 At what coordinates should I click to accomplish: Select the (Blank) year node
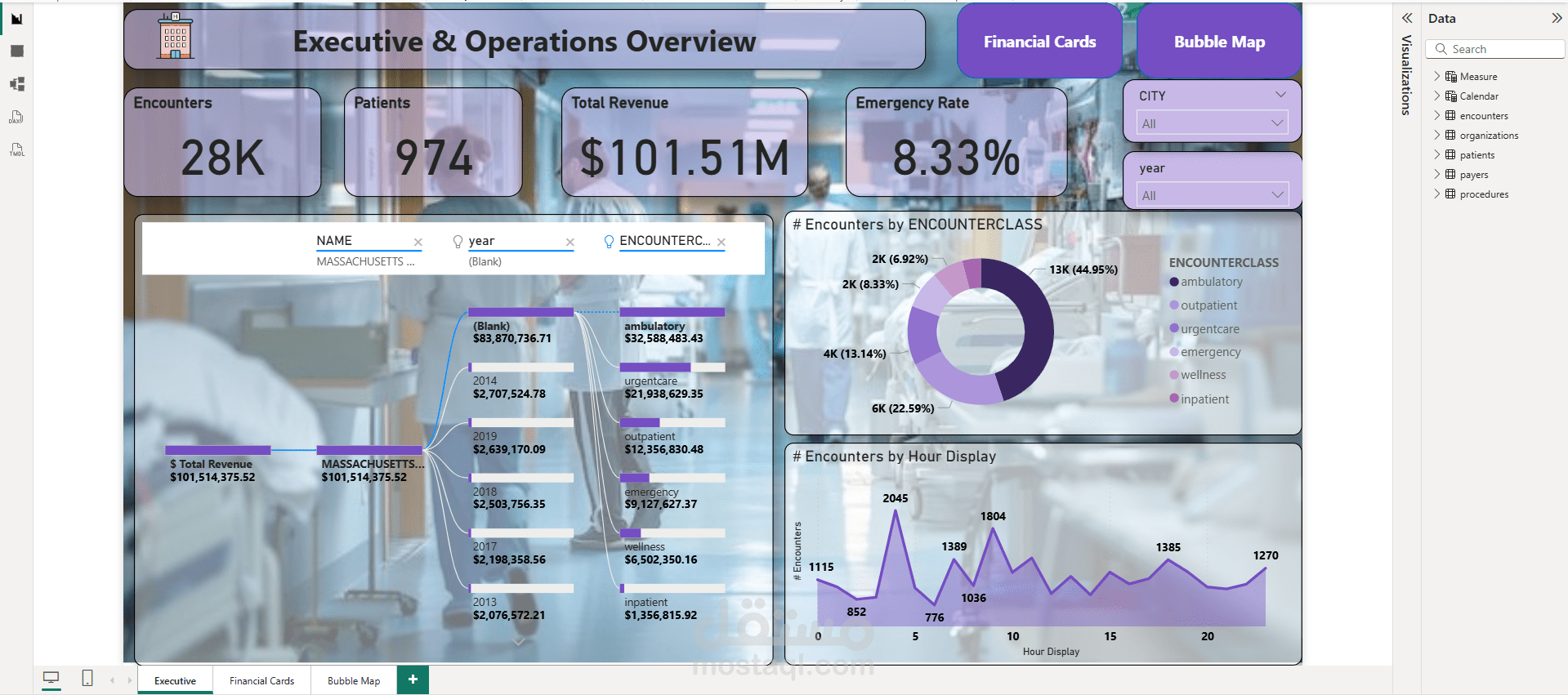[x=521, y=326]
